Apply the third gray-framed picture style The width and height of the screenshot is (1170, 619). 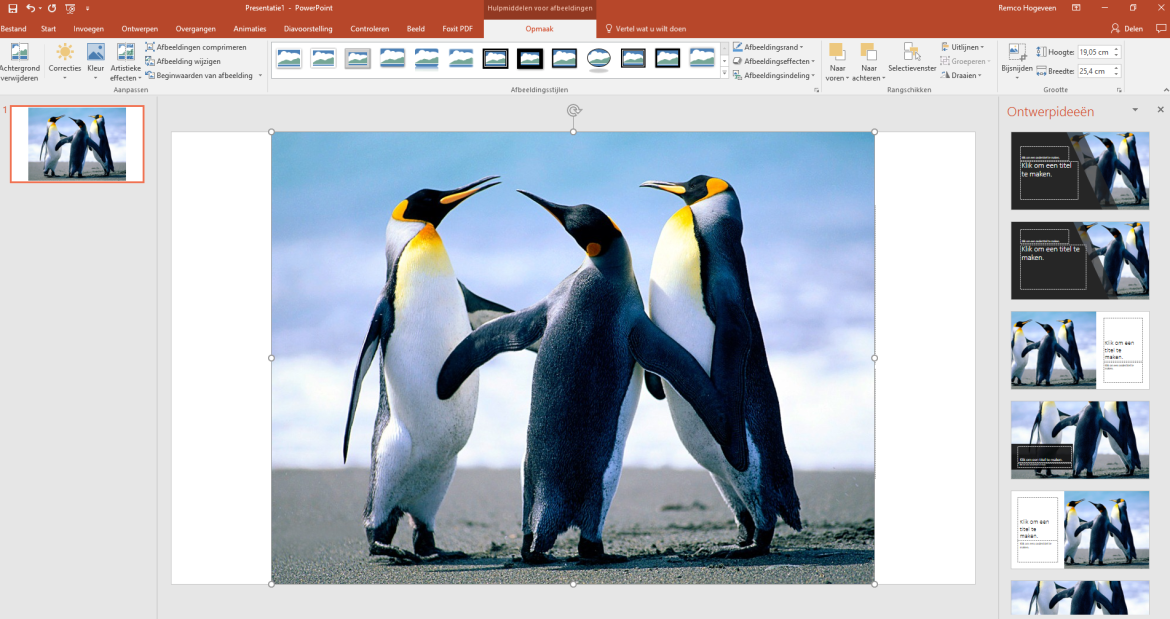pyautogui.click(x=357, y=58)
